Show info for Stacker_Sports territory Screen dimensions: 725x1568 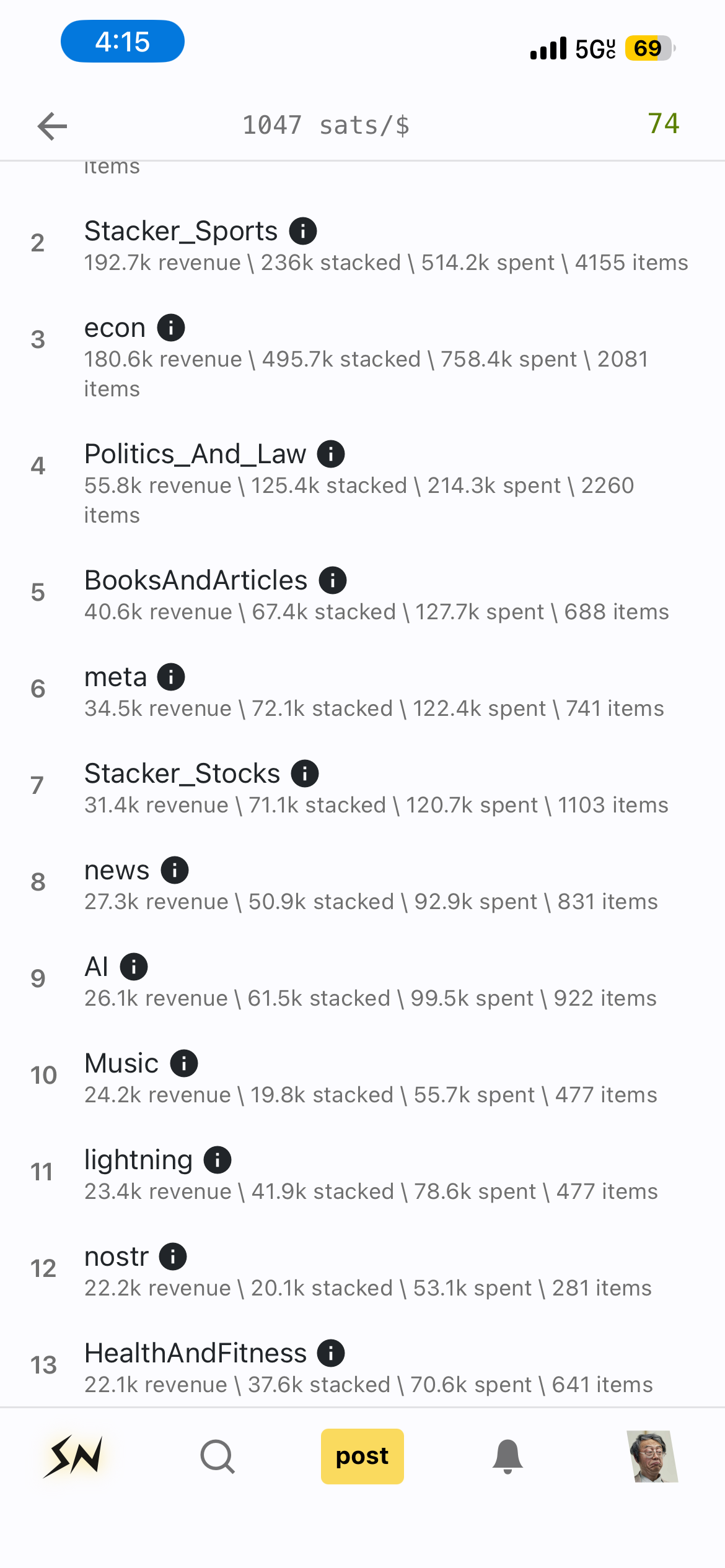303,232
